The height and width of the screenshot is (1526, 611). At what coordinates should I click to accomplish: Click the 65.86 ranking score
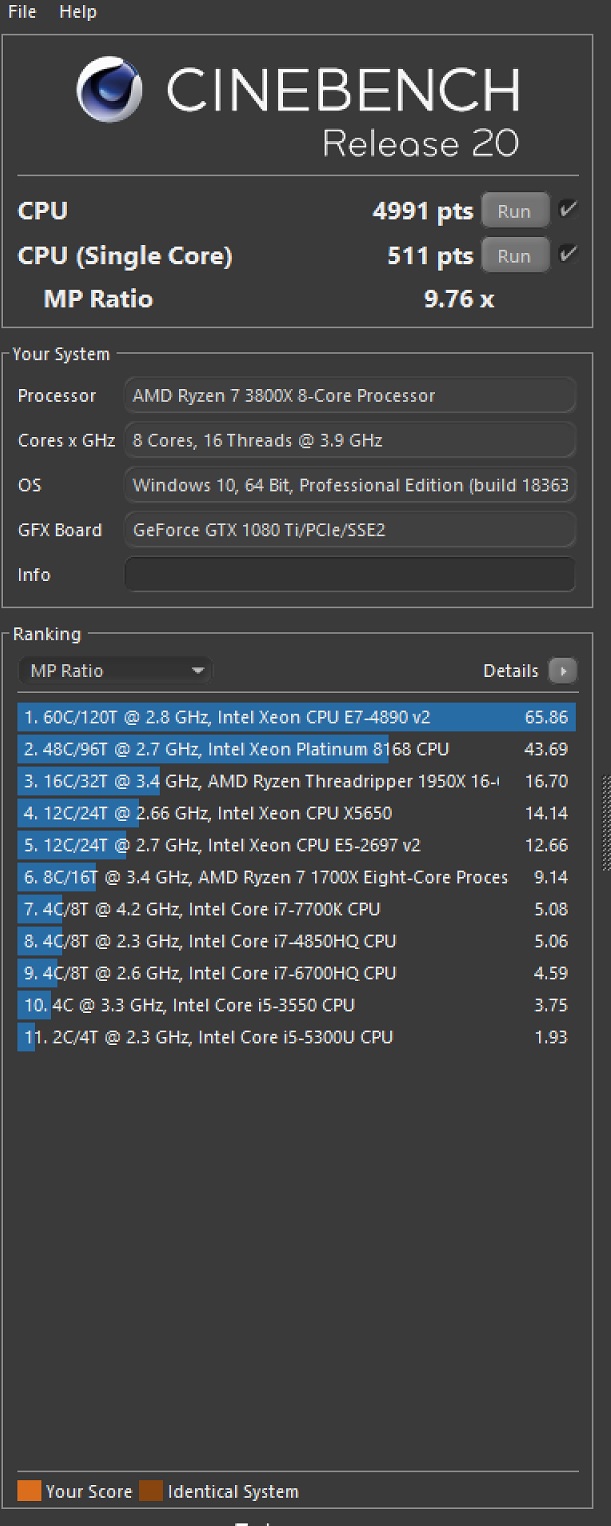546,717
